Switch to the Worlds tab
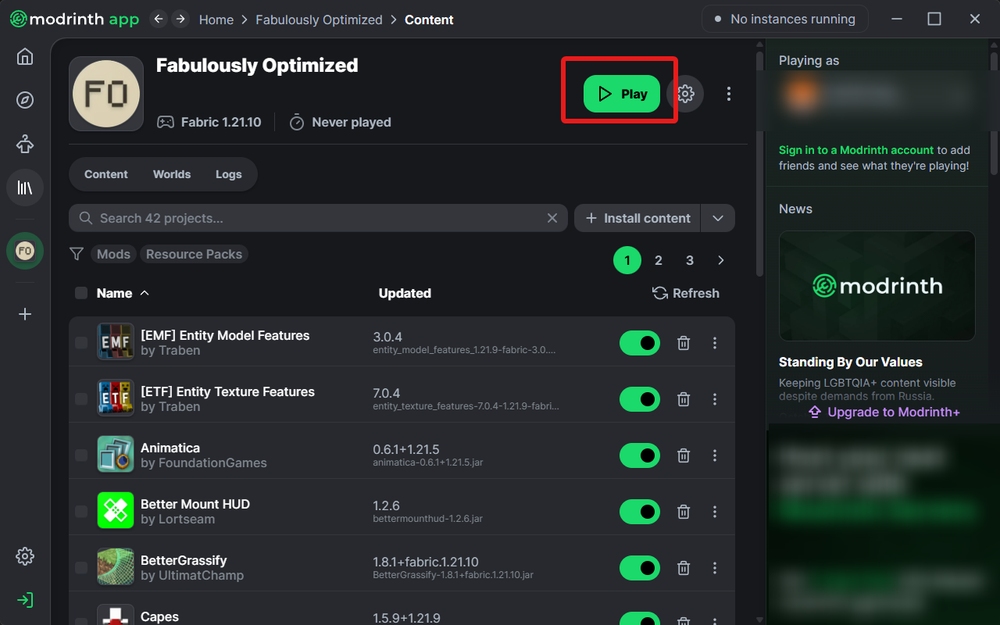 171,174
